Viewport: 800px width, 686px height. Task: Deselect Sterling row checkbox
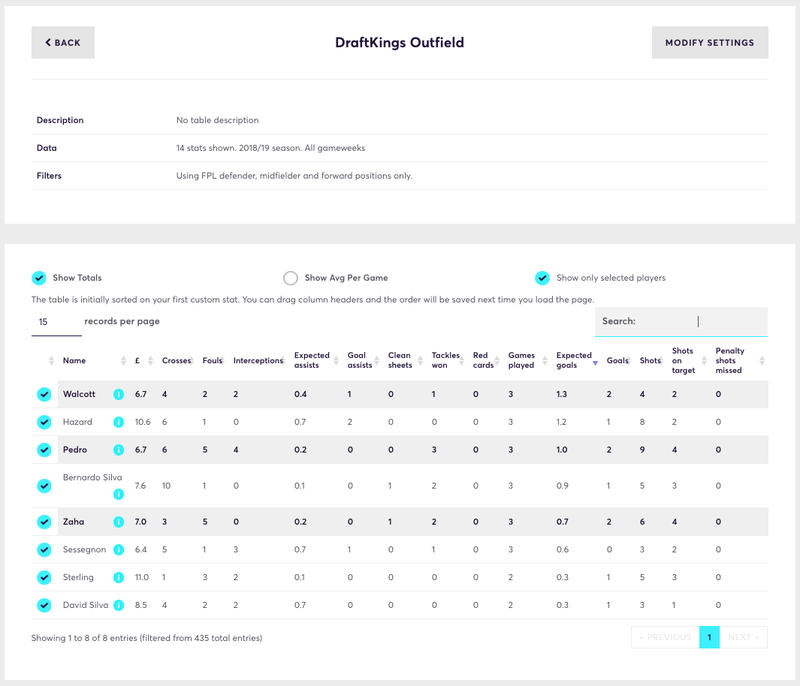point(44,577)
